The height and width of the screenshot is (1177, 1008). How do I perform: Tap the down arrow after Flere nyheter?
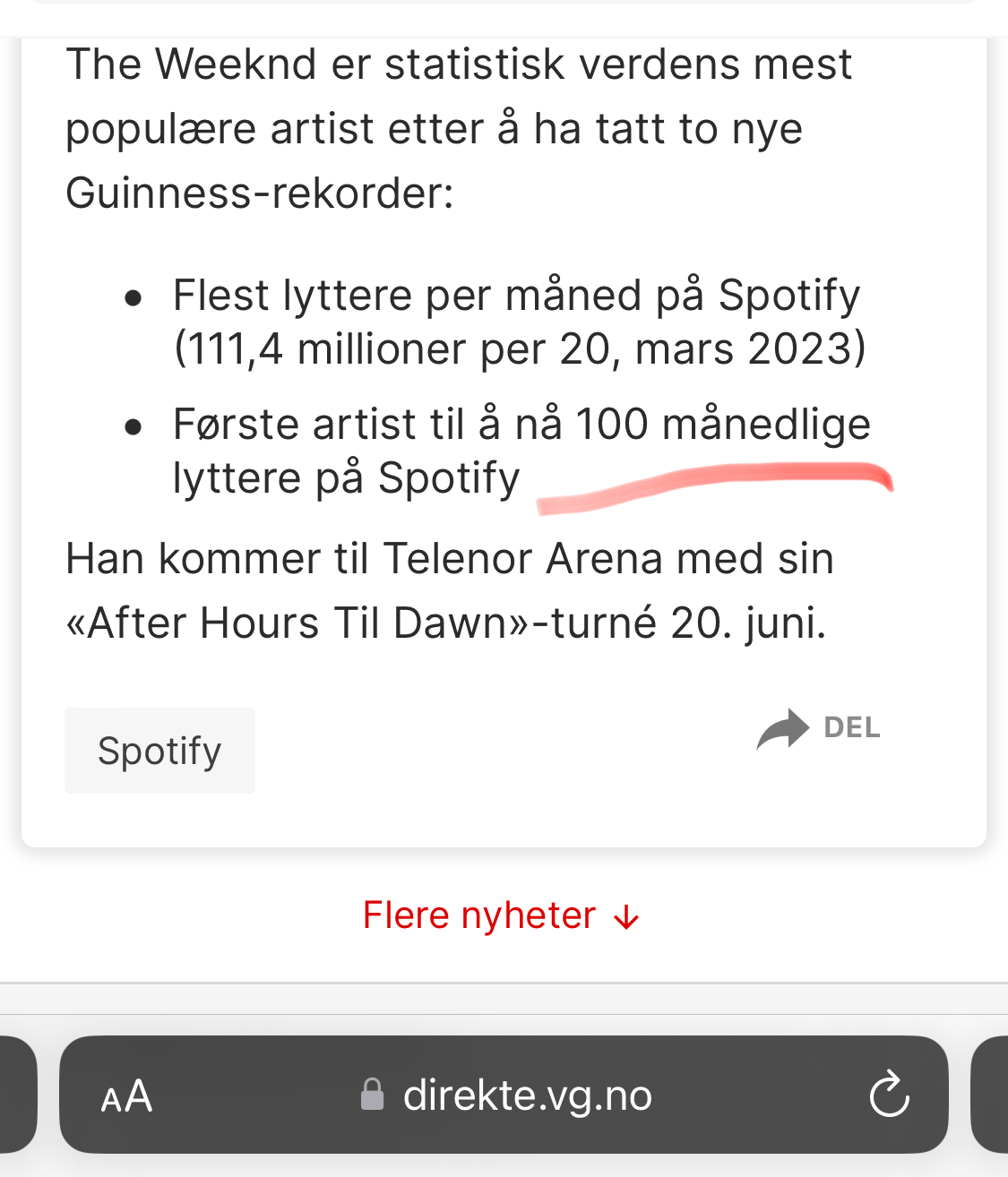(x=625, y=917)
